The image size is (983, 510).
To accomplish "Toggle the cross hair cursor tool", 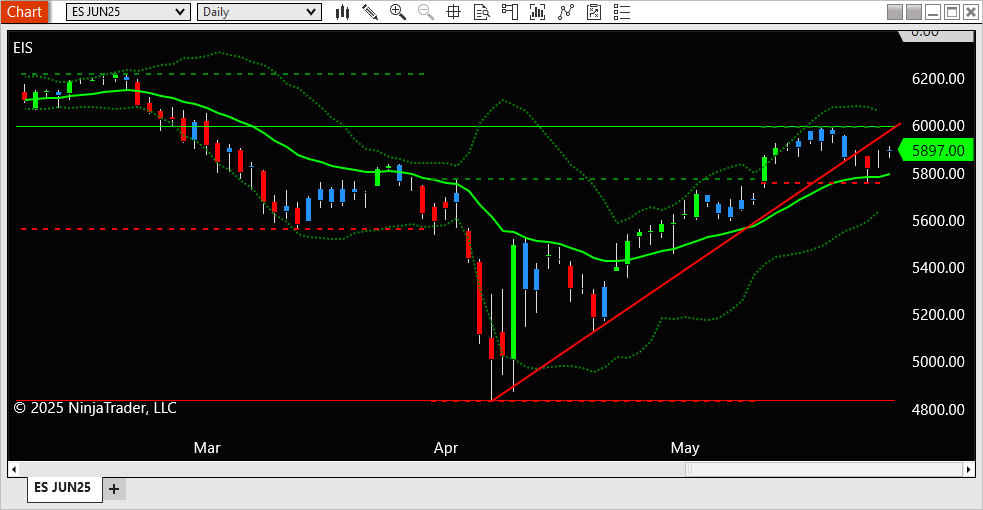I will pyautogui.click(x=453, y=12).
